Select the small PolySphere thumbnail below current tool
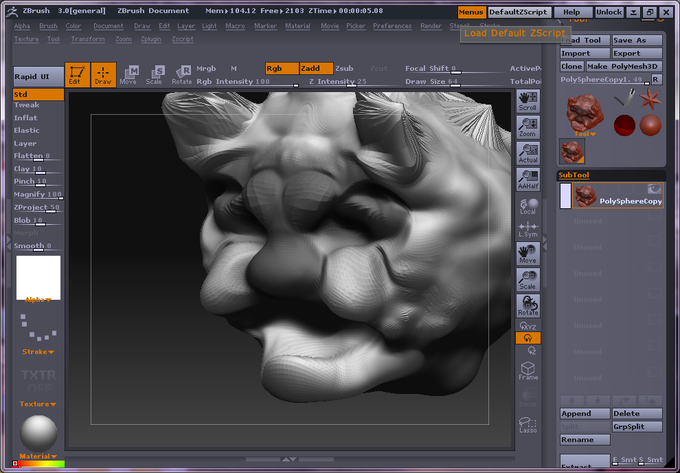 (572, 151)
